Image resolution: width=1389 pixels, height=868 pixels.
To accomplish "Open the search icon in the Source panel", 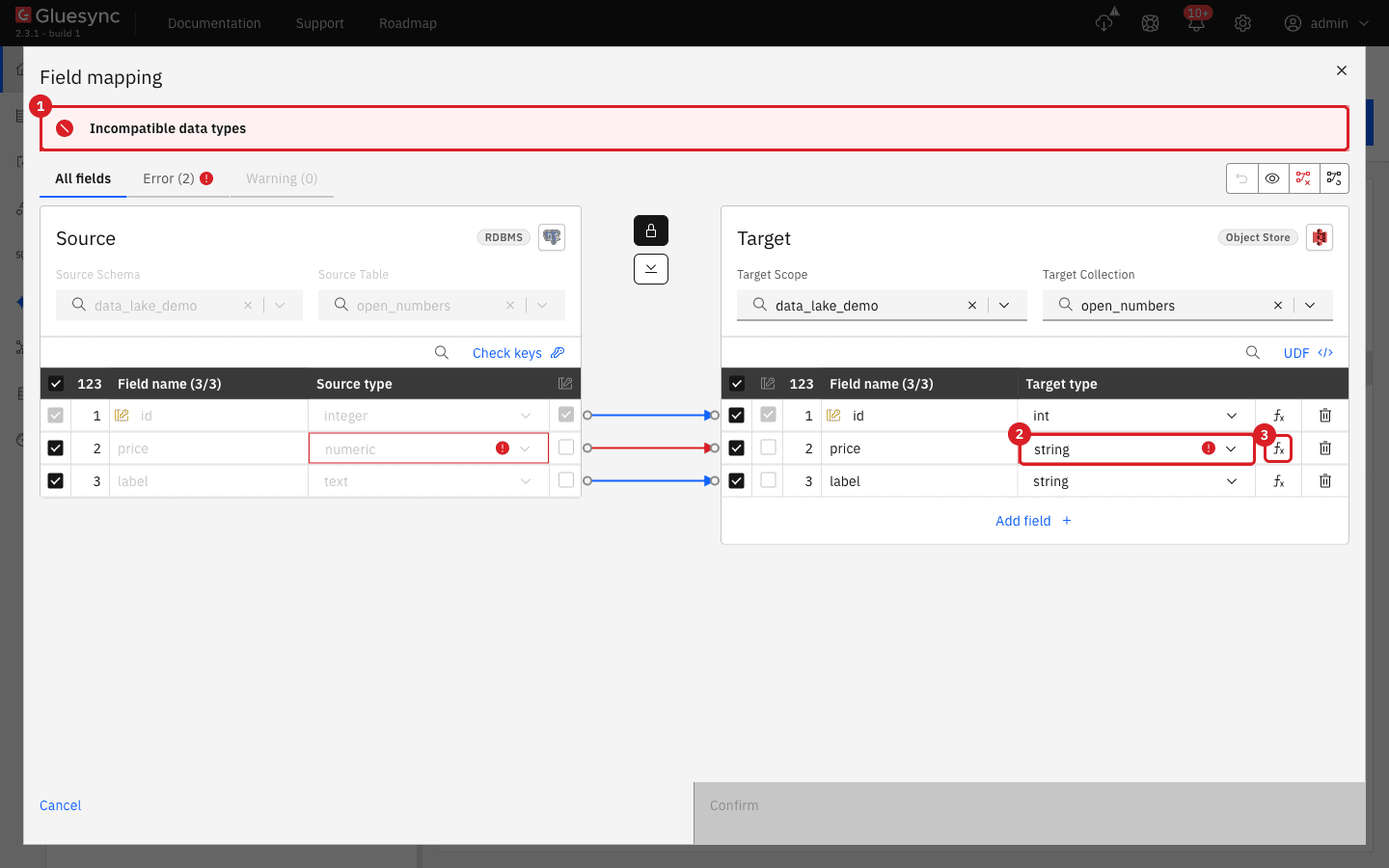I will 442,353.
